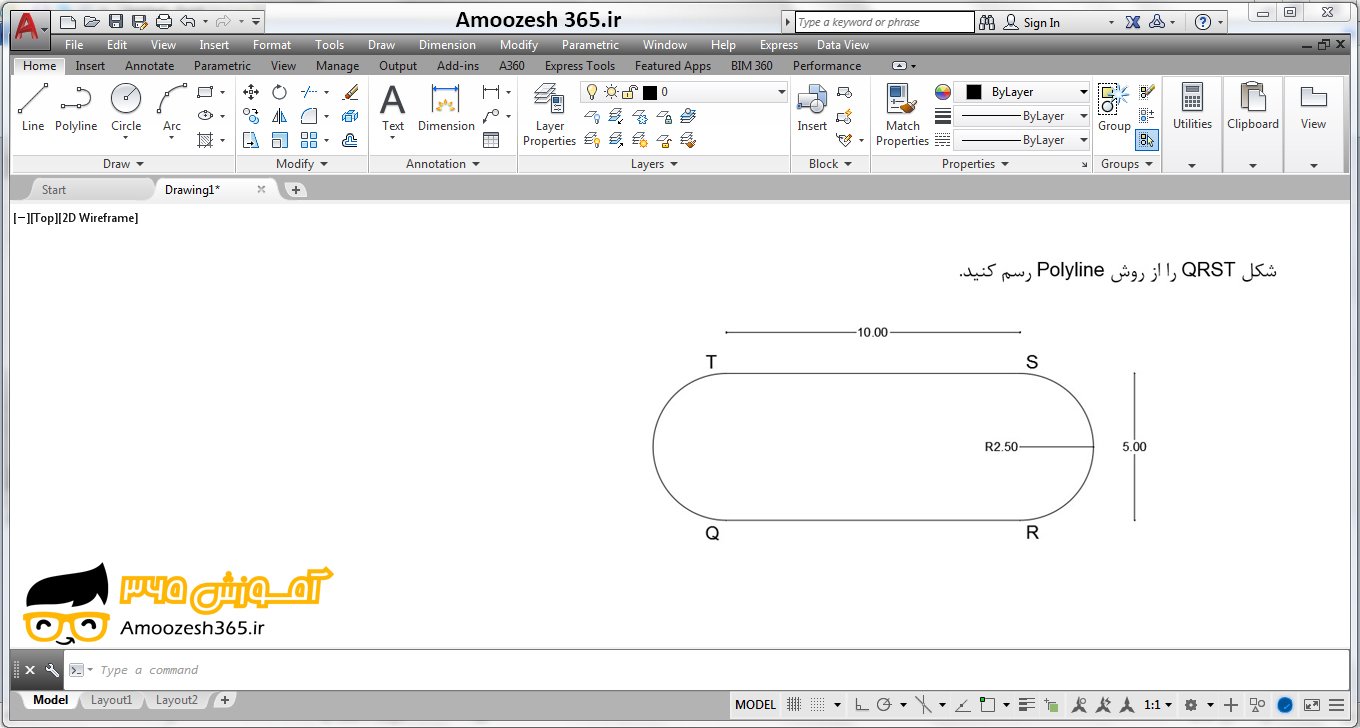Expand the Groups panel
This screenshot has width=1360, height=728.
tap(1127, 164)
